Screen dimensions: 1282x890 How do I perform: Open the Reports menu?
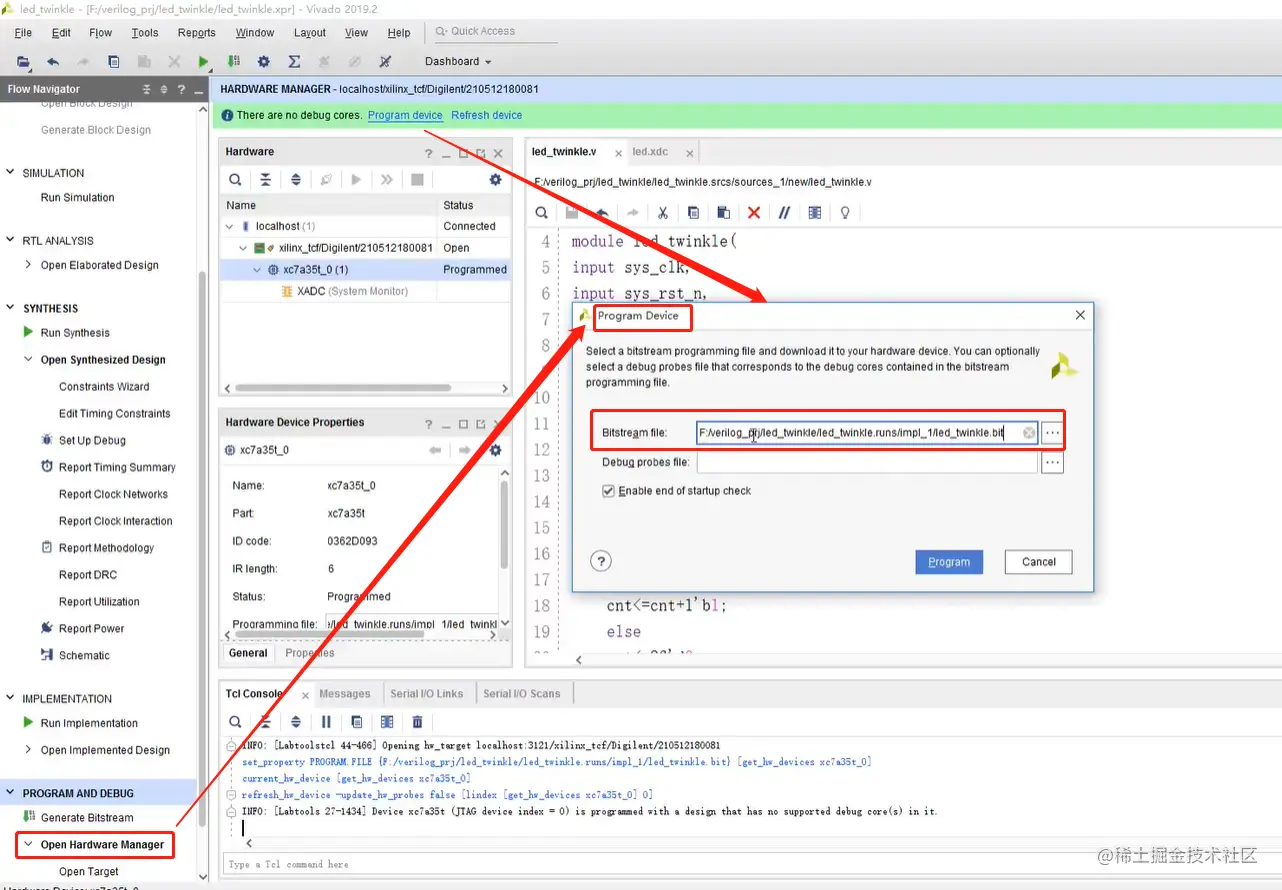(x=196, y=33)
